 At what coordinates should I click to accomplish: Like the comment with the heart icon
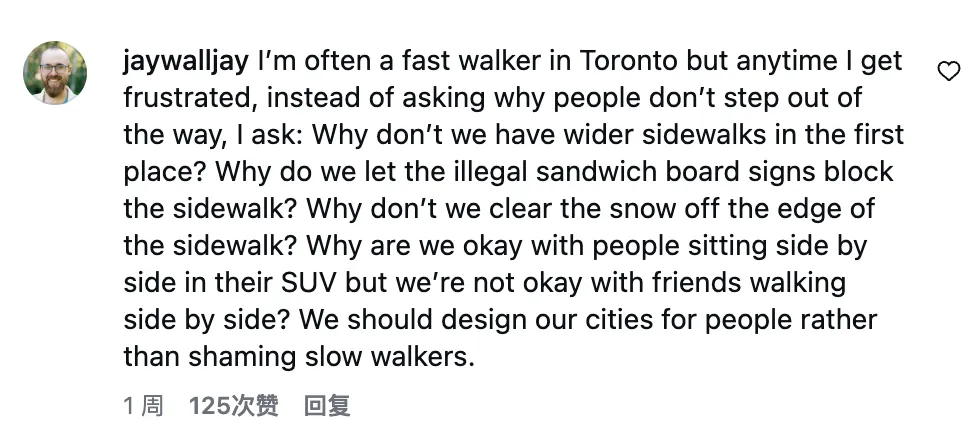tap(947, 70)
